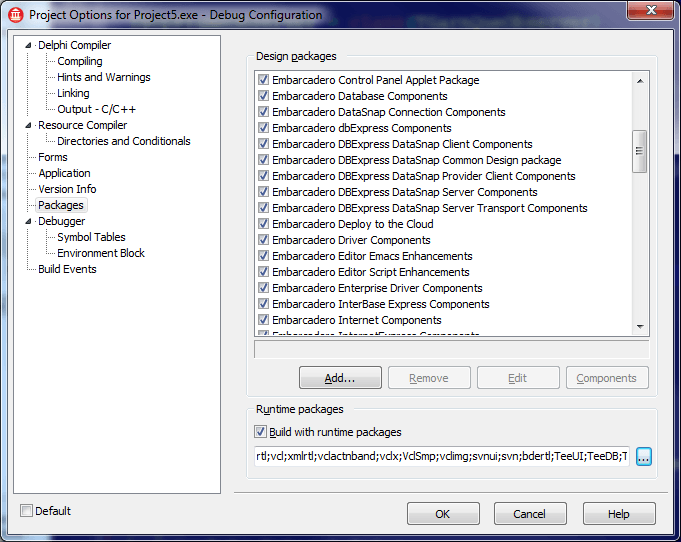Open Build Events page
681x542 pixels.
[x=67, y=269]
